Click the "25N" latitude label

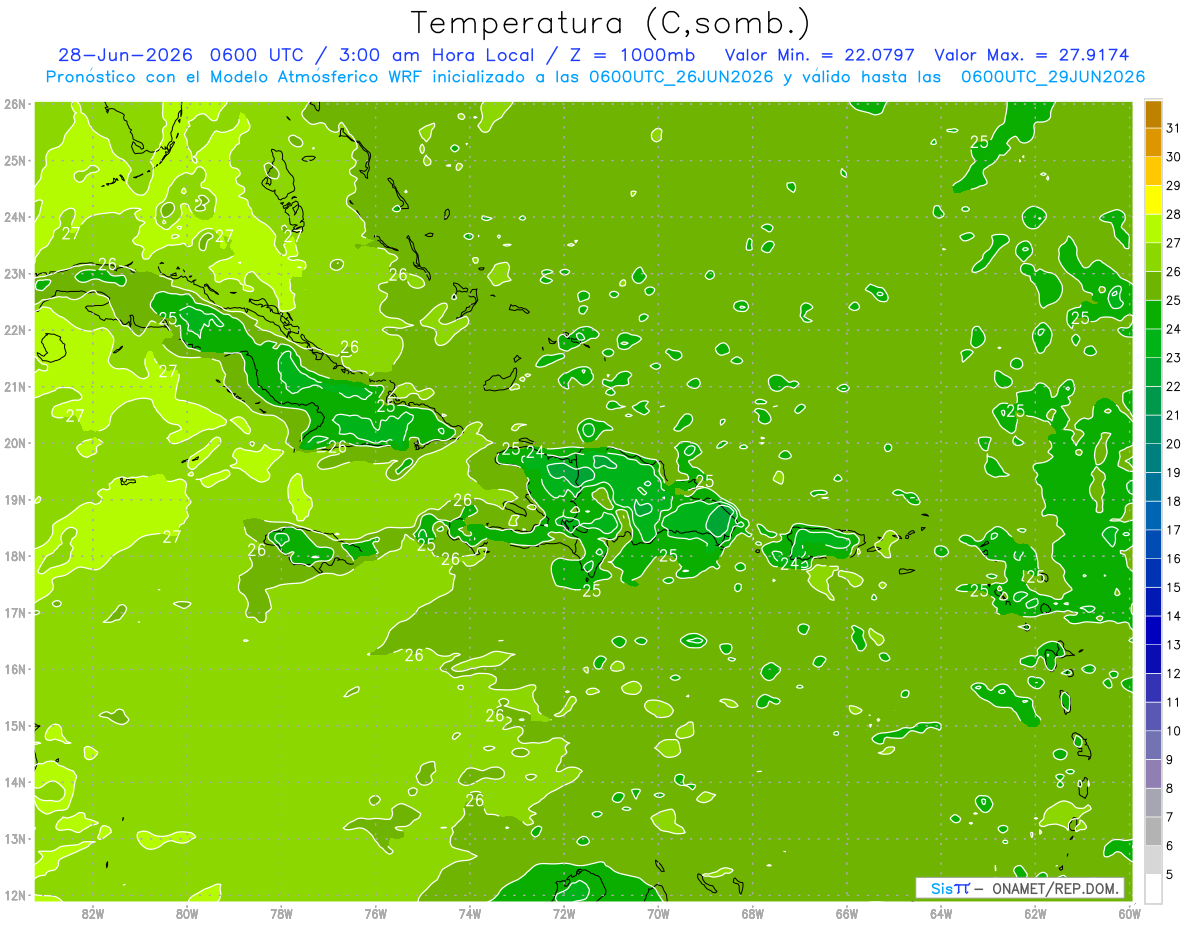tap(14, 160)
